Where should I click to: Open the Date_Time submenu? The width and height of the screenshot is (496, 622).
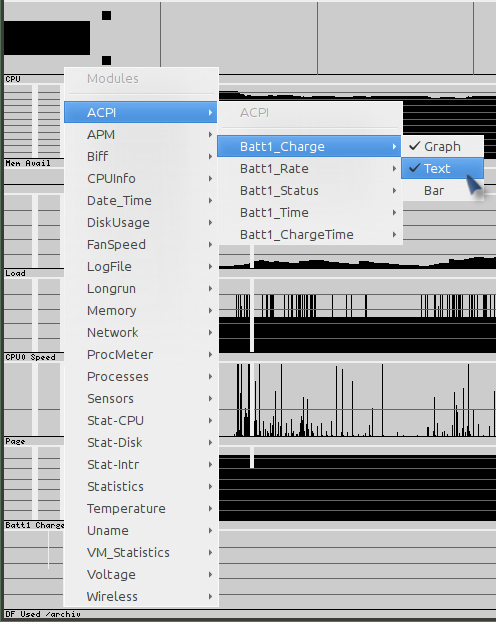(140, 201)
